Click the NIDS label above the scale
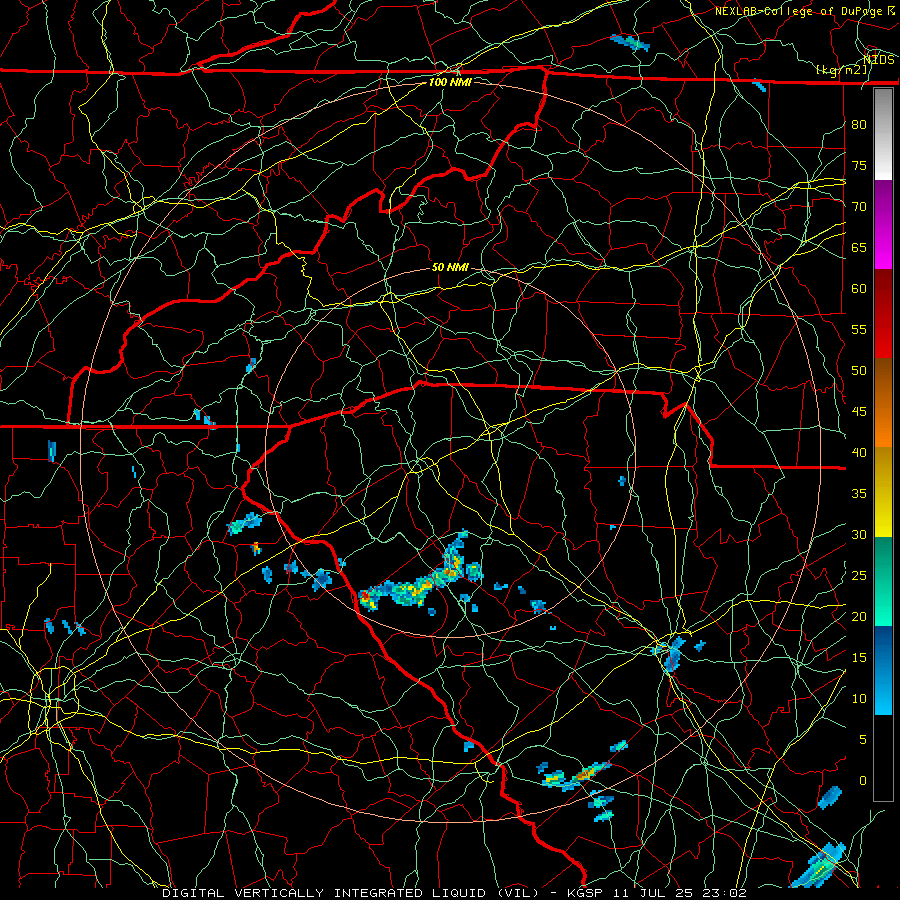900x900 pixels. coord(878,60)
